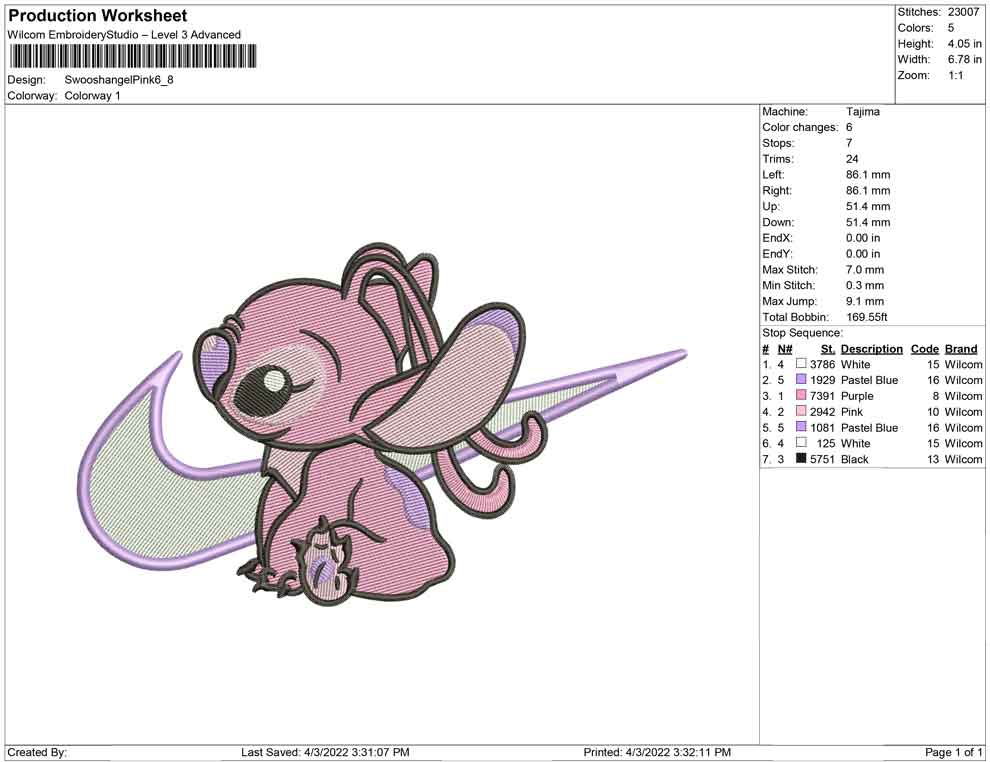This screenshot has height=762, width=990.
Task: Click the 'Black' description in row 7
Action: point(855,459)
